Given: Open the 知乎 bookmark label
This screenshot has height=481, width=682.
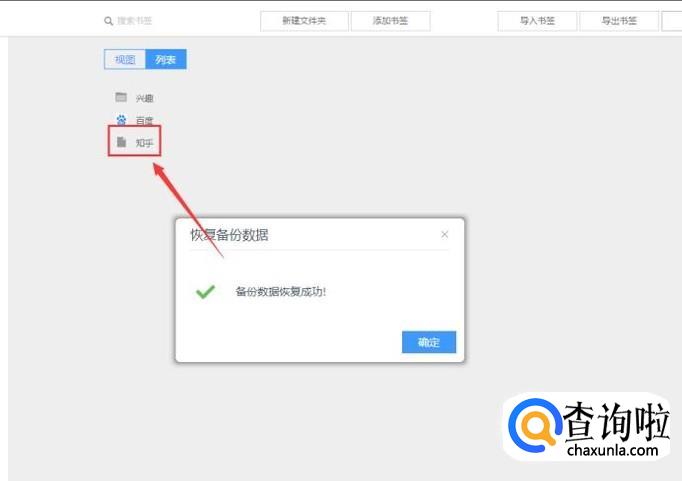Looking at the screenshot, I should pyautogui.click(x=144, y=143).
